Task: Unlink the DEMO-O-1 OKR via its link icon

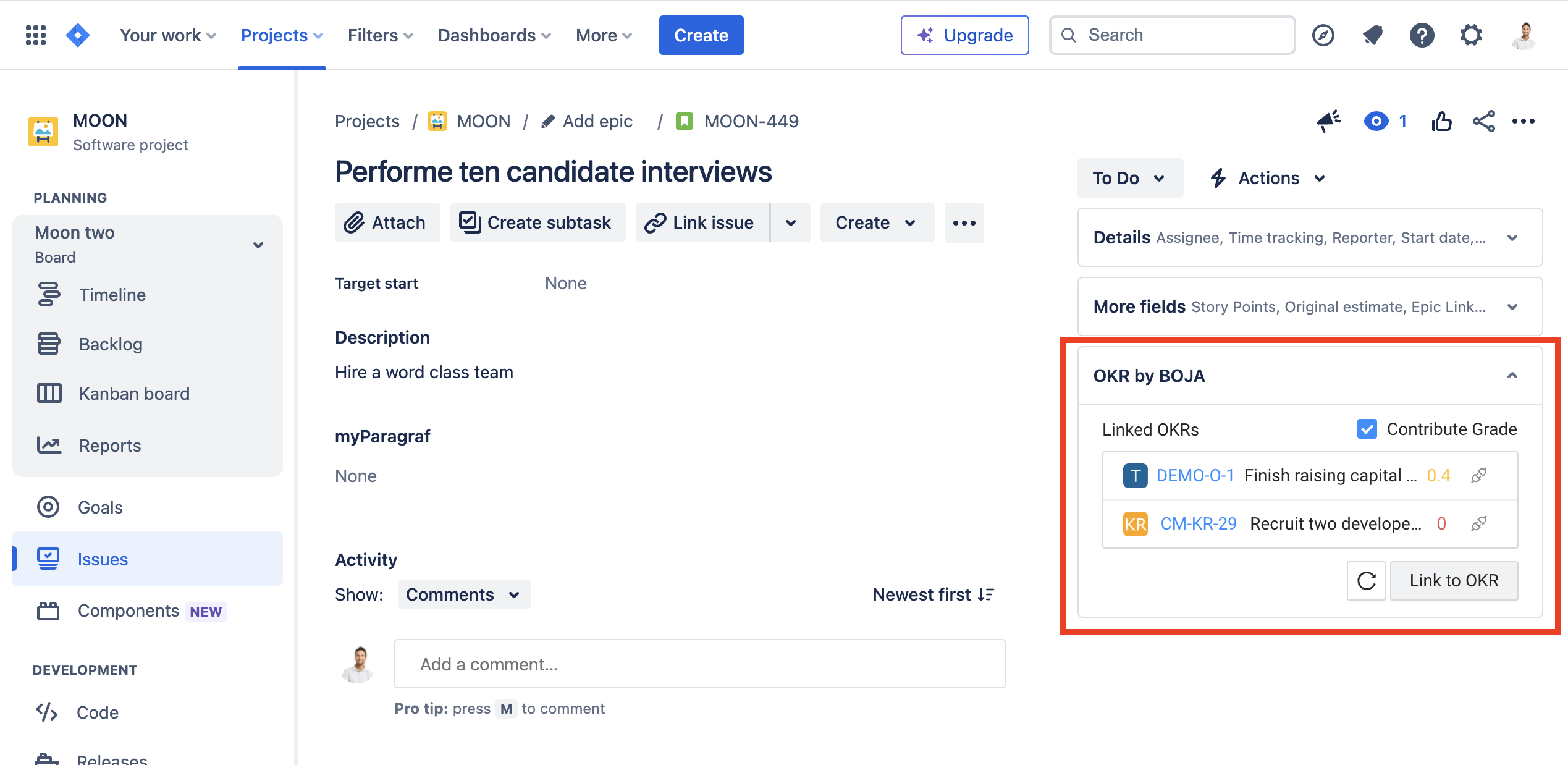Action: 1479,475
